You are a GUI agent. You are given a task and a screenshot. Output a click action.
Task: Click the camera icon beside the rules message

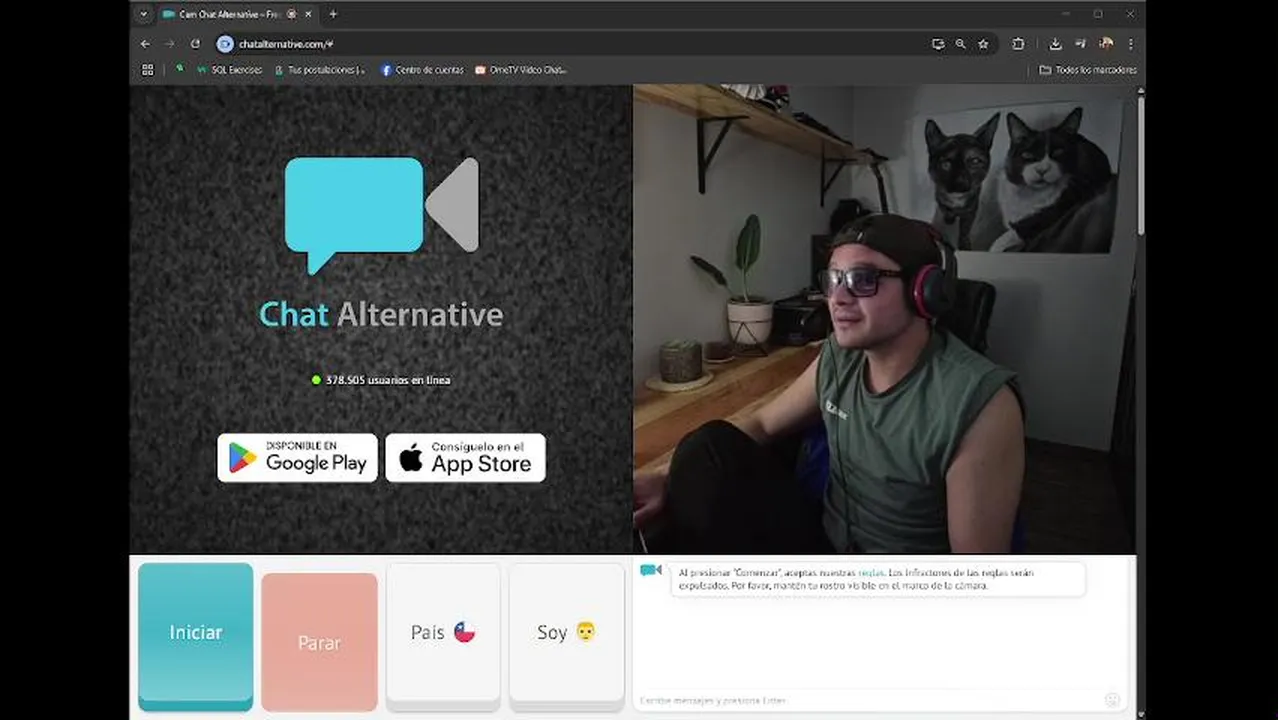651,570
